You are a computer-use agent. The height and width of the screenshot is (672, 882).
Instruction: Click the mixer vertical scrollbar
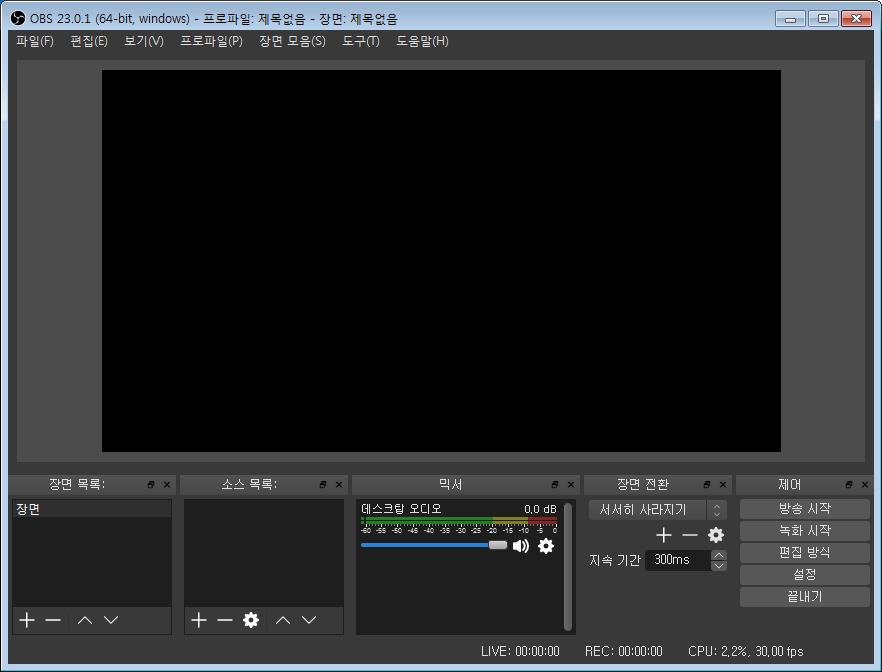[x=568, y=566]
